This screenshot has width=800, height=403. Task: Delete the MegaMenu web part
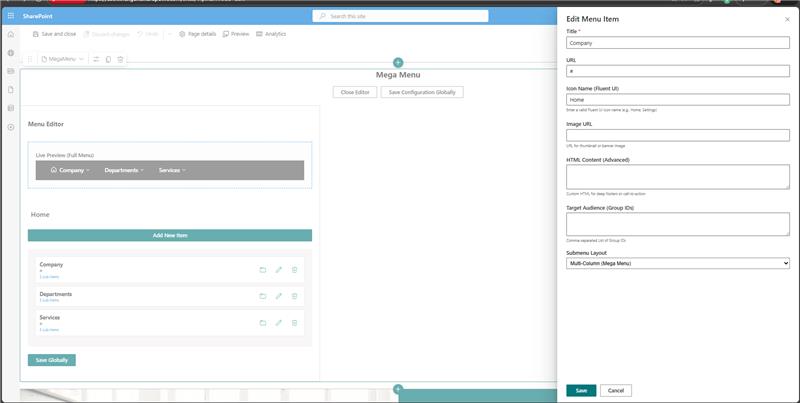click(121, 59)
